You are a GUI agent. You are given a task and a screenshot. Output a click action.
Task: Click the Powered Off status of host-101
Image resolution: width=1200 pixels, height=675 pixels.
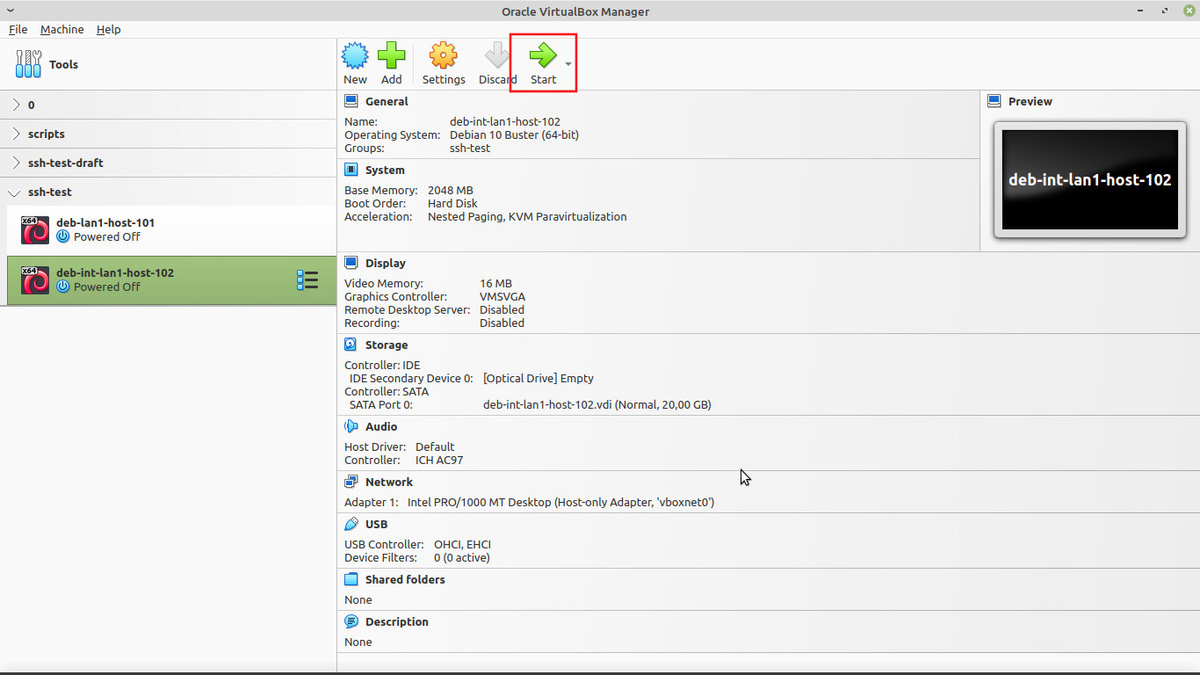tap(107, 237)
